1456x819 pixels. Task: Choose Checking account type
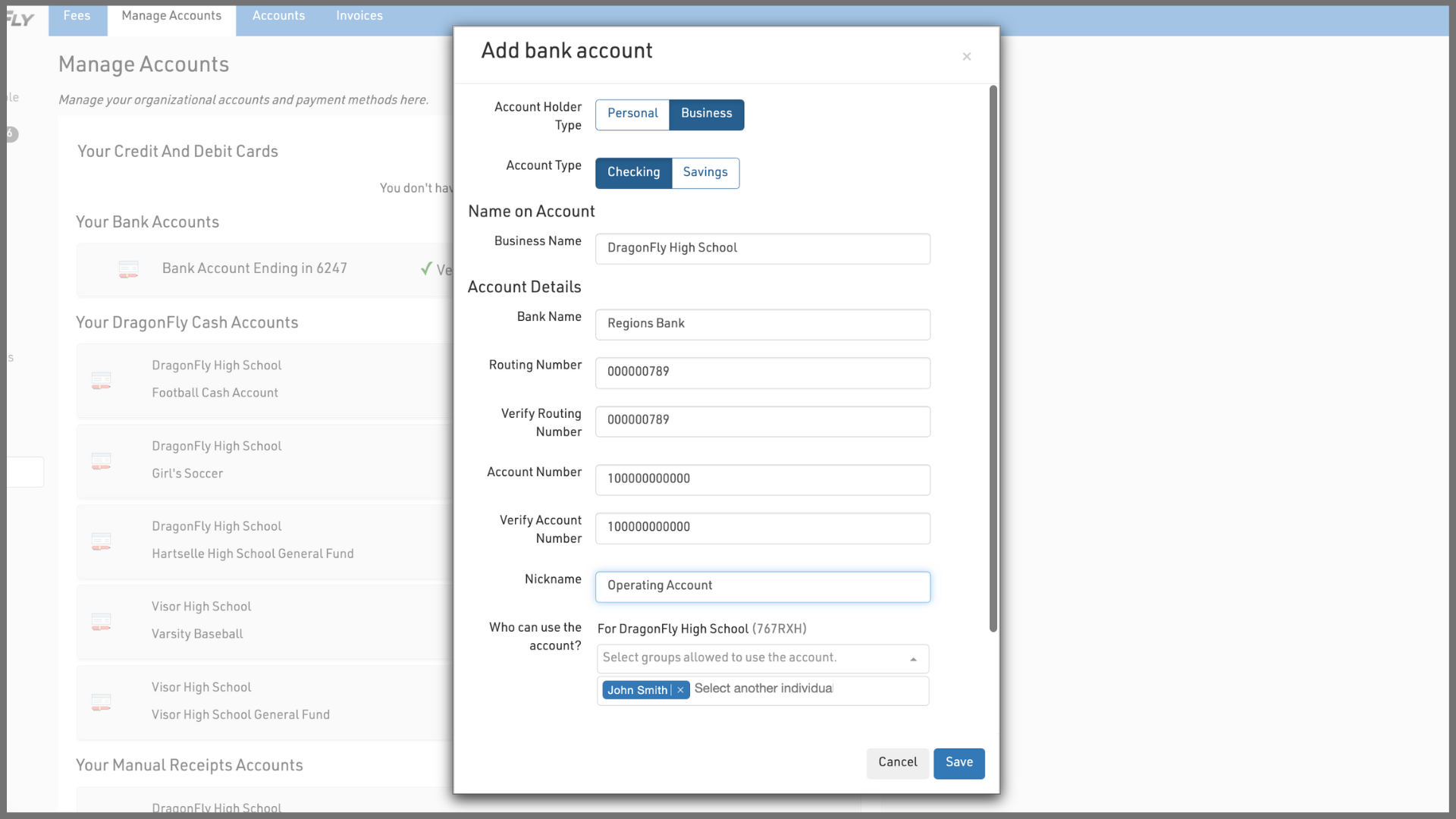(x=633, y=173)
